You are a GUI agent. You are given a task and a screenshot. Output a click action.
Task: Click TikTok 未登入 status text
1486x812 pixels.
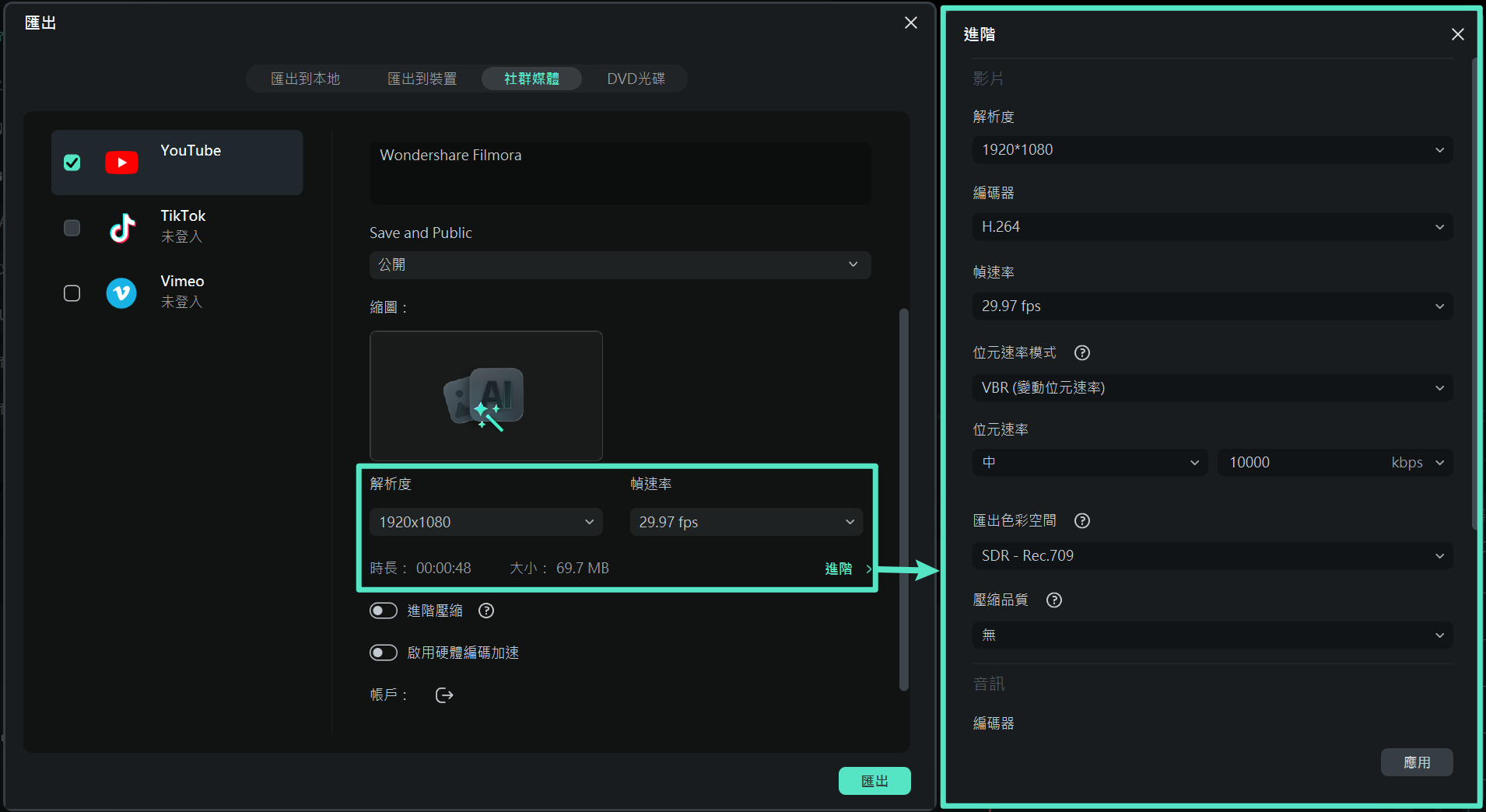(181, 236)
